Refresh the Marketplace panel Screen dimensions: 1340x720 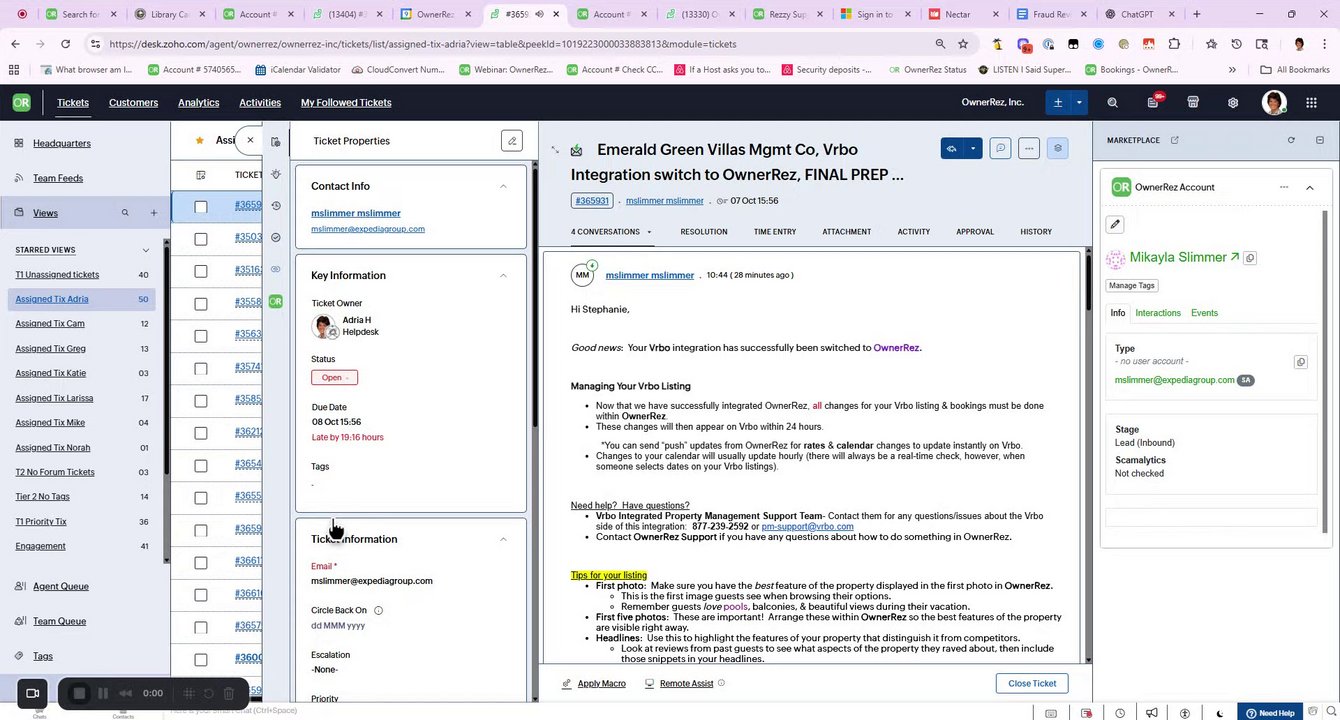point(1291,140)
